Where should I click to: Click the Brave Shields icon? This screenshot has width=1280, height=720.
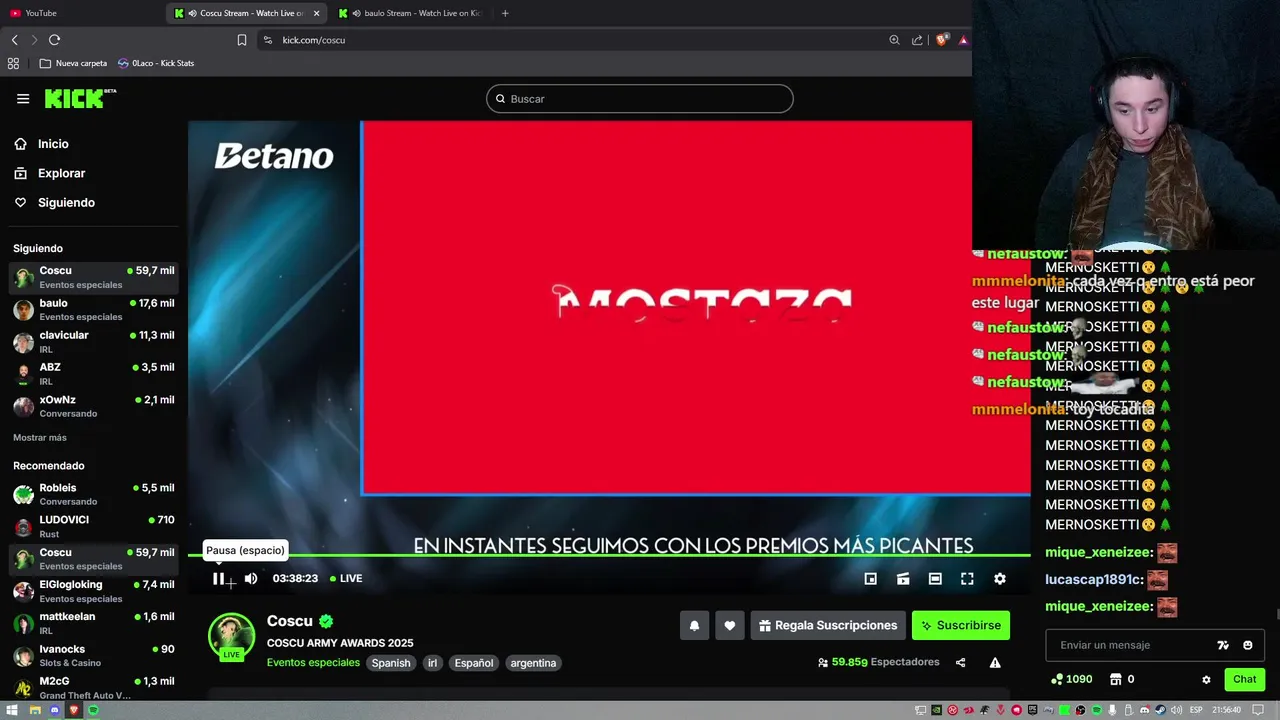[942, 40]
